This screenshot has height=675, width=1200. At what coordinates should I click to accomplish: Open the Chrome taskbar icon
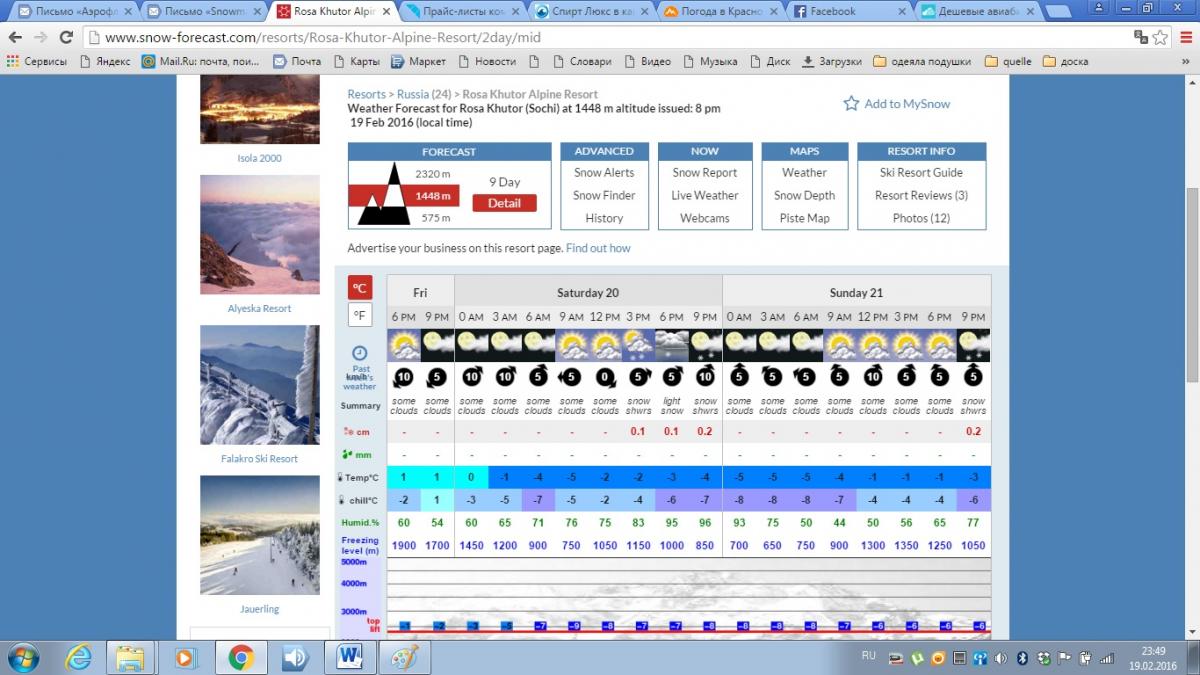click(240, 657)
